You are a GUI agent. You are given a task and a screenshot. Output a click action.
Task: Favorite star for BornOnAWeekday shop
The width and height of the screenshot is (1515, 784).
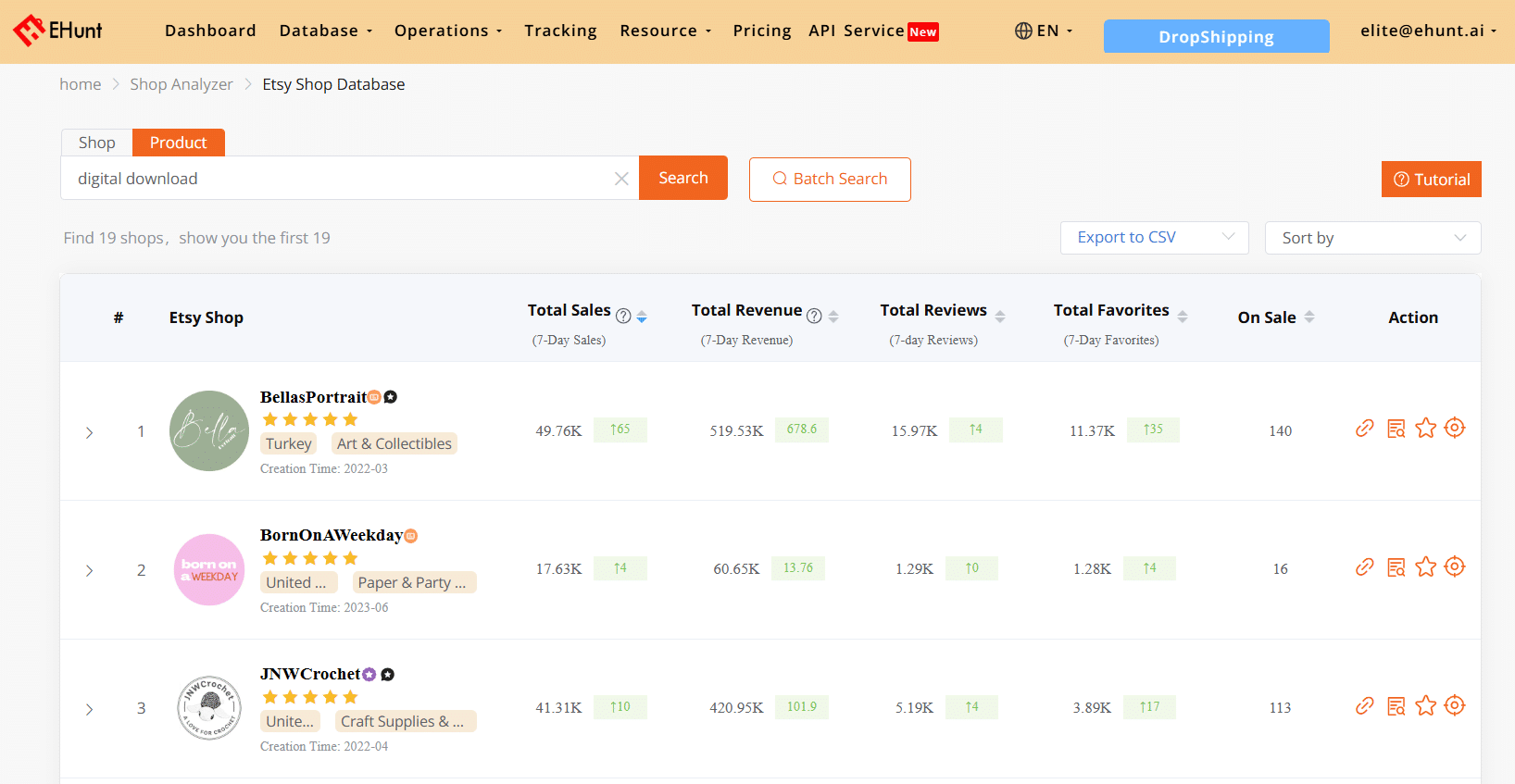pos(1426,566)
